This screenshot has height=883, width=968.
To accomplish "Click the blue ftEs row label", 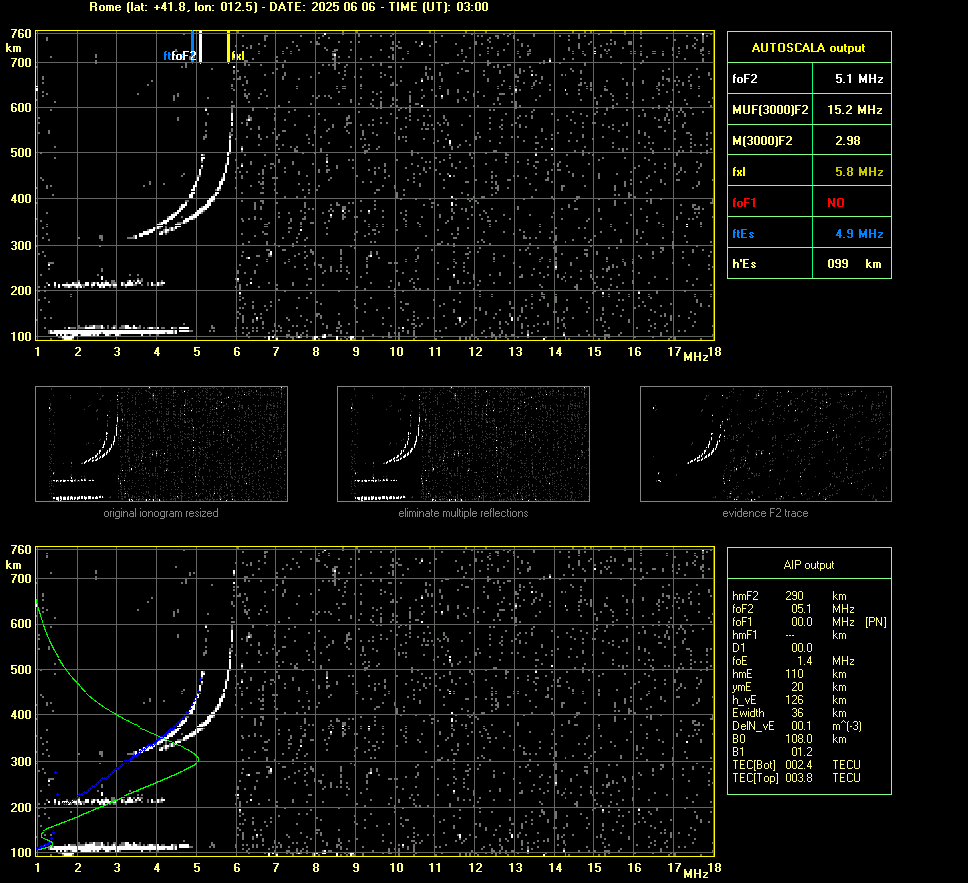I will (x=743, y=233).
